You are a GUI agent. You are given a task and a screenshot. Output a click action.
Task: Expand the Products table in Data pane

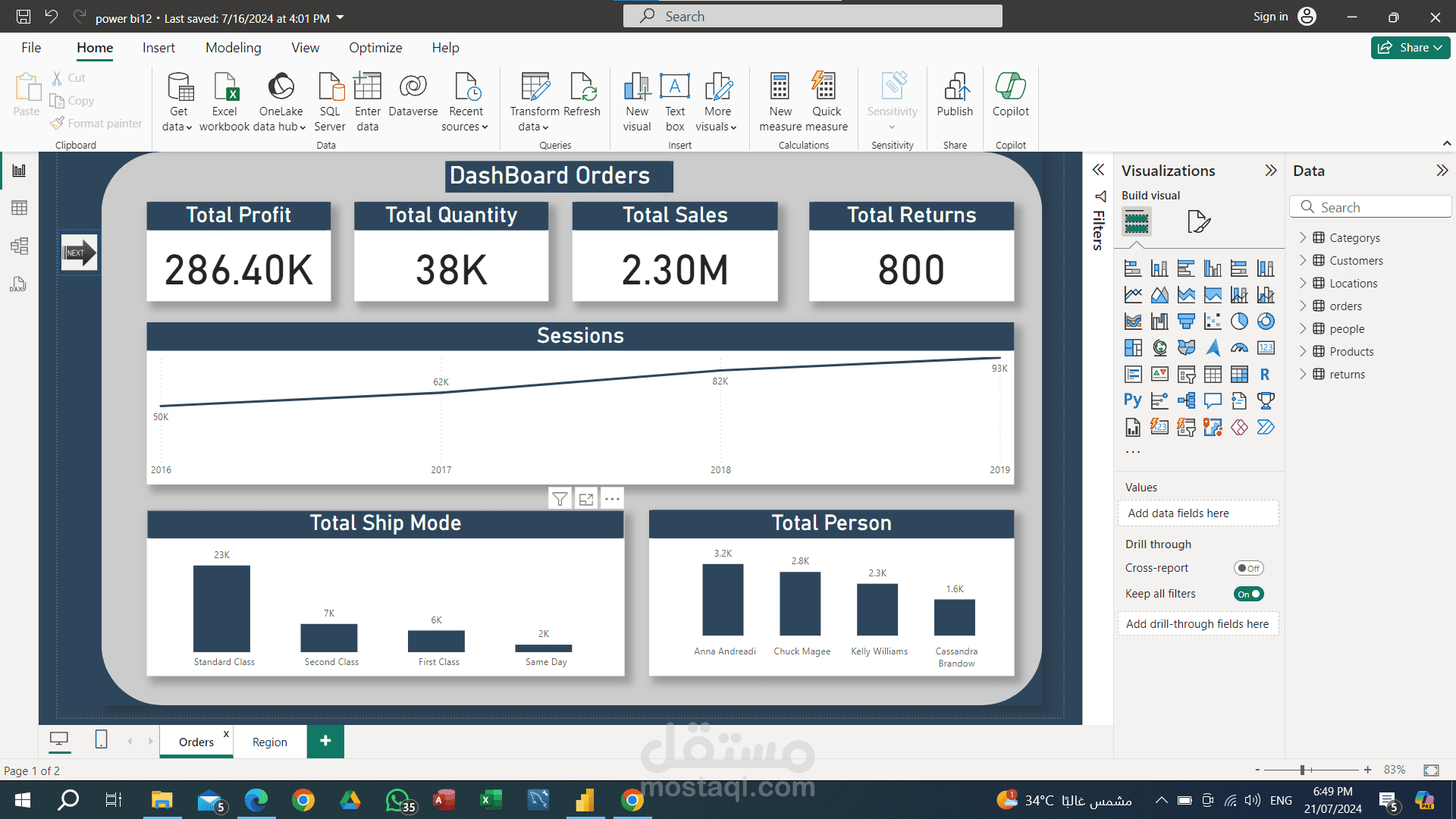[x=1303, y=351]
